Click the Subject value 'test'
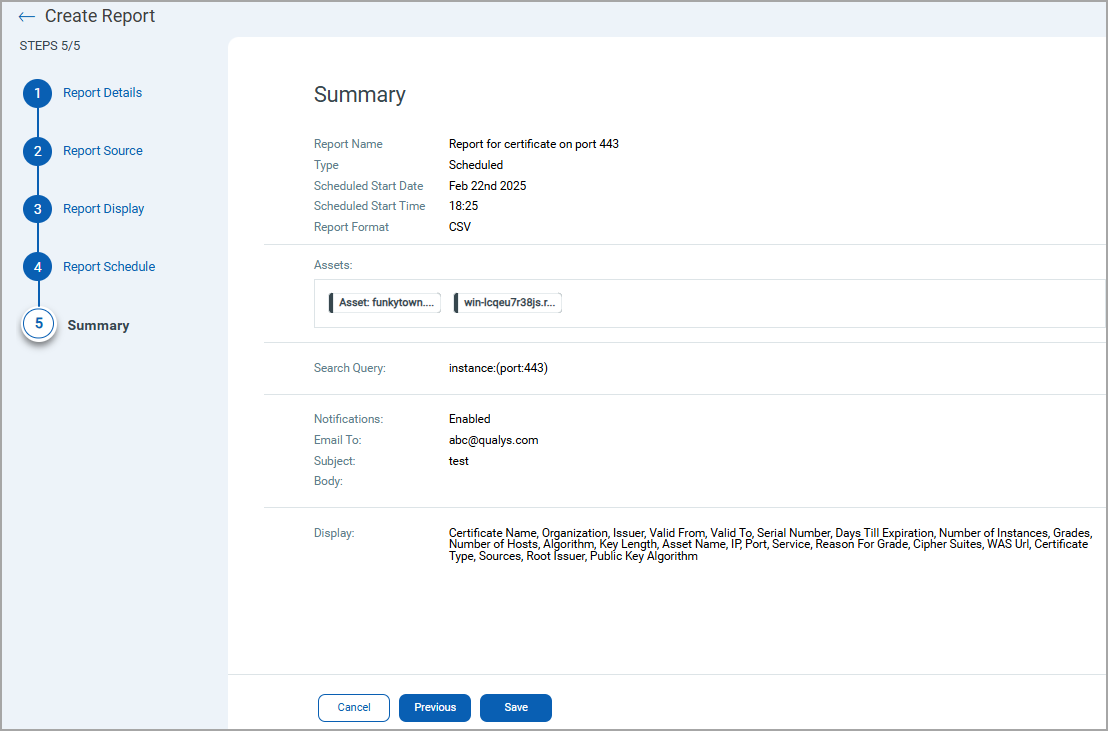The width and height of the screenshot is (1108, 731). tap(459, 461)
